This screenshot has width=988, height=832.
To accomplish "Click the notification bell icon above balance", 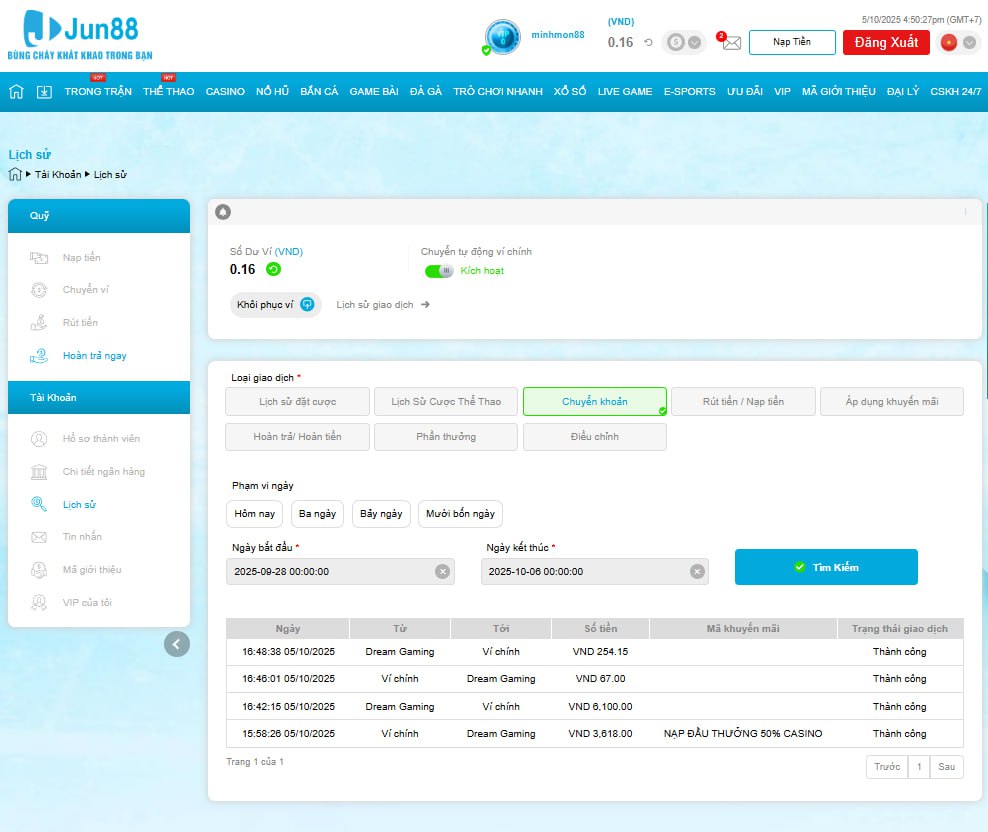I will pos(223,212).
